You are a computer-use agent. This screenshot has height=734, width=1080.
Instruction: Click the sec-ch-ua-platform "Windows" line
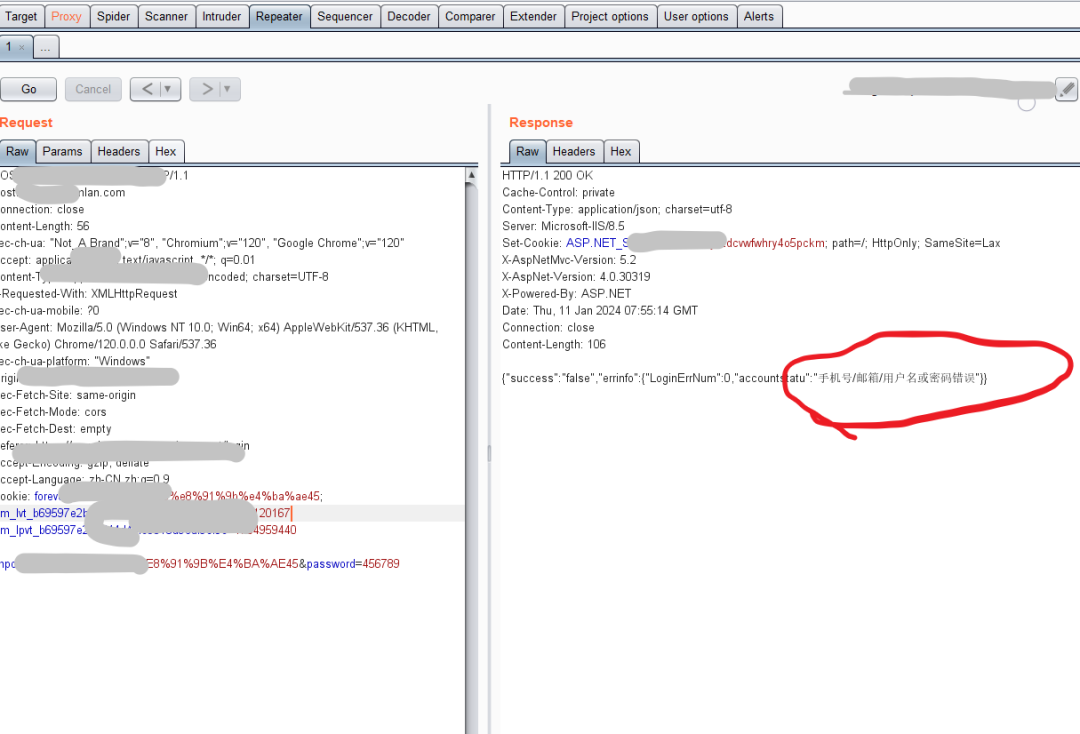pyautogui.click(x=74, y=361)
